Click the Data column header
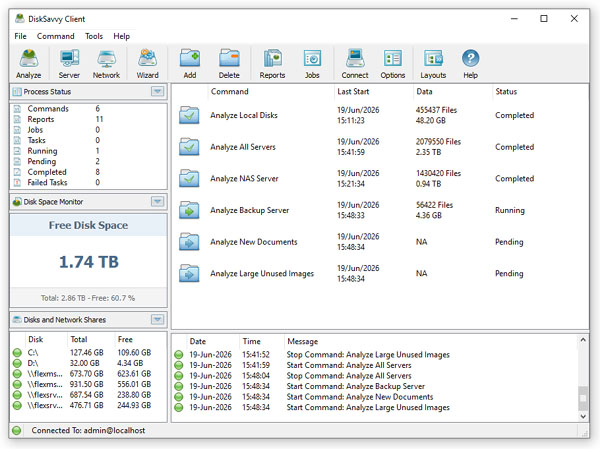600x449 pixels. click(452, 92)
